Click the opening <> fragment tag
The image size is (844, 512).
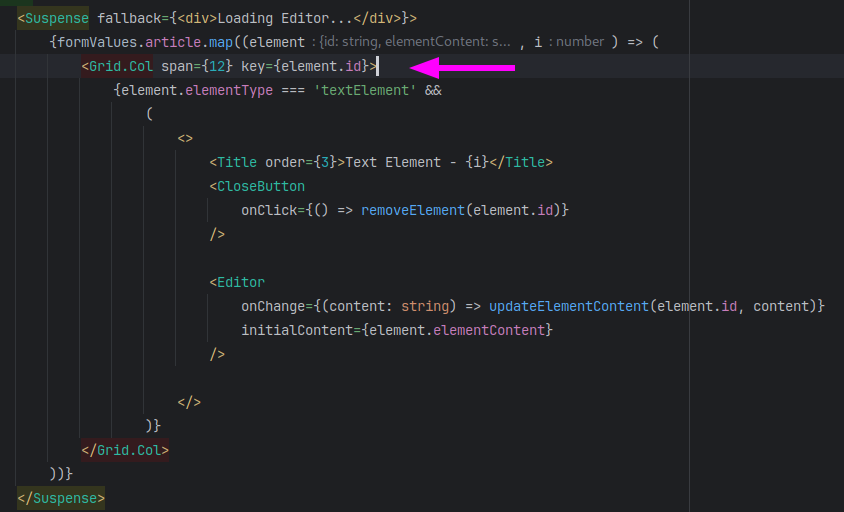(x=185, y=138)
